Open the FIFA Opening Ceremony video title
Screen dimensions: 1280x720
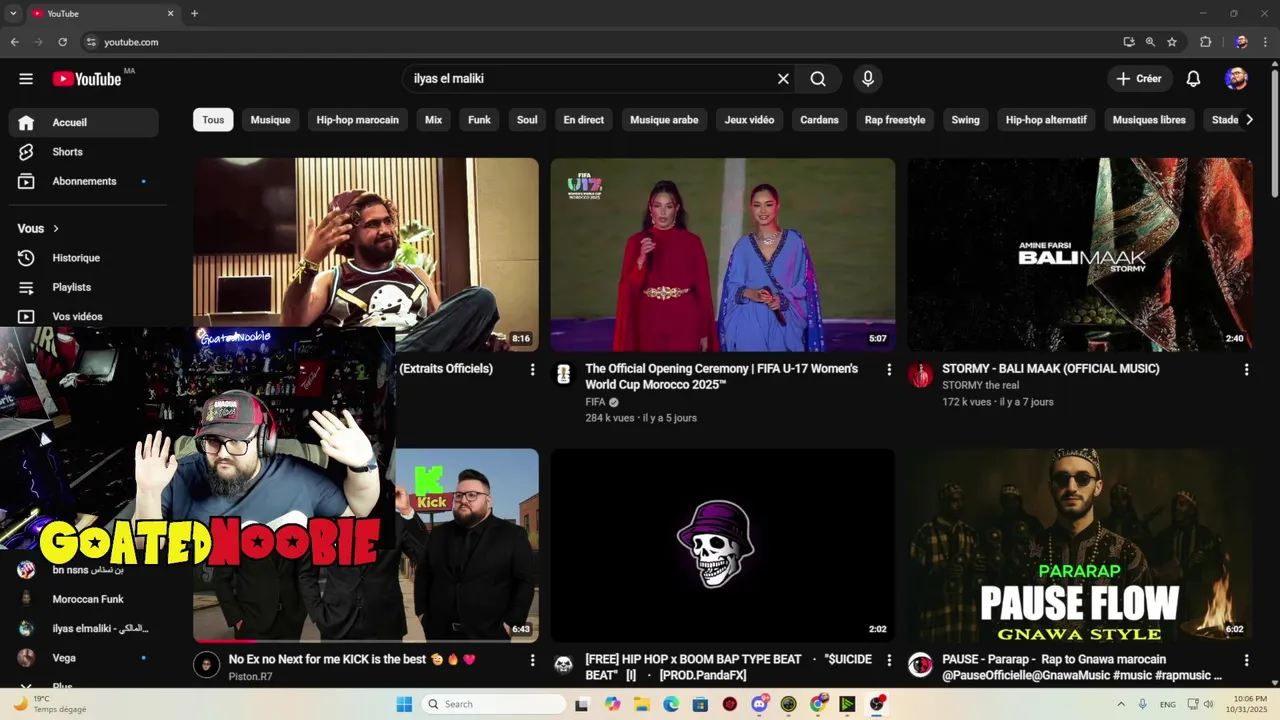[721, 376]
